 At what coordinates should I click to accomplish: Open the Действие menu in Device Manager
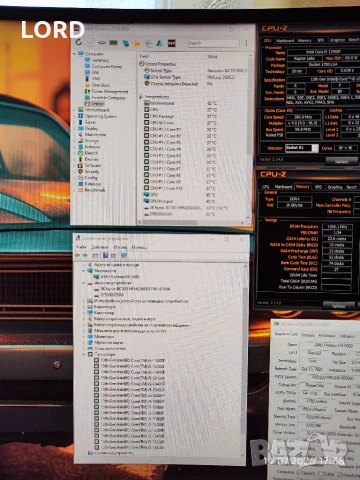tap(100, 247)
